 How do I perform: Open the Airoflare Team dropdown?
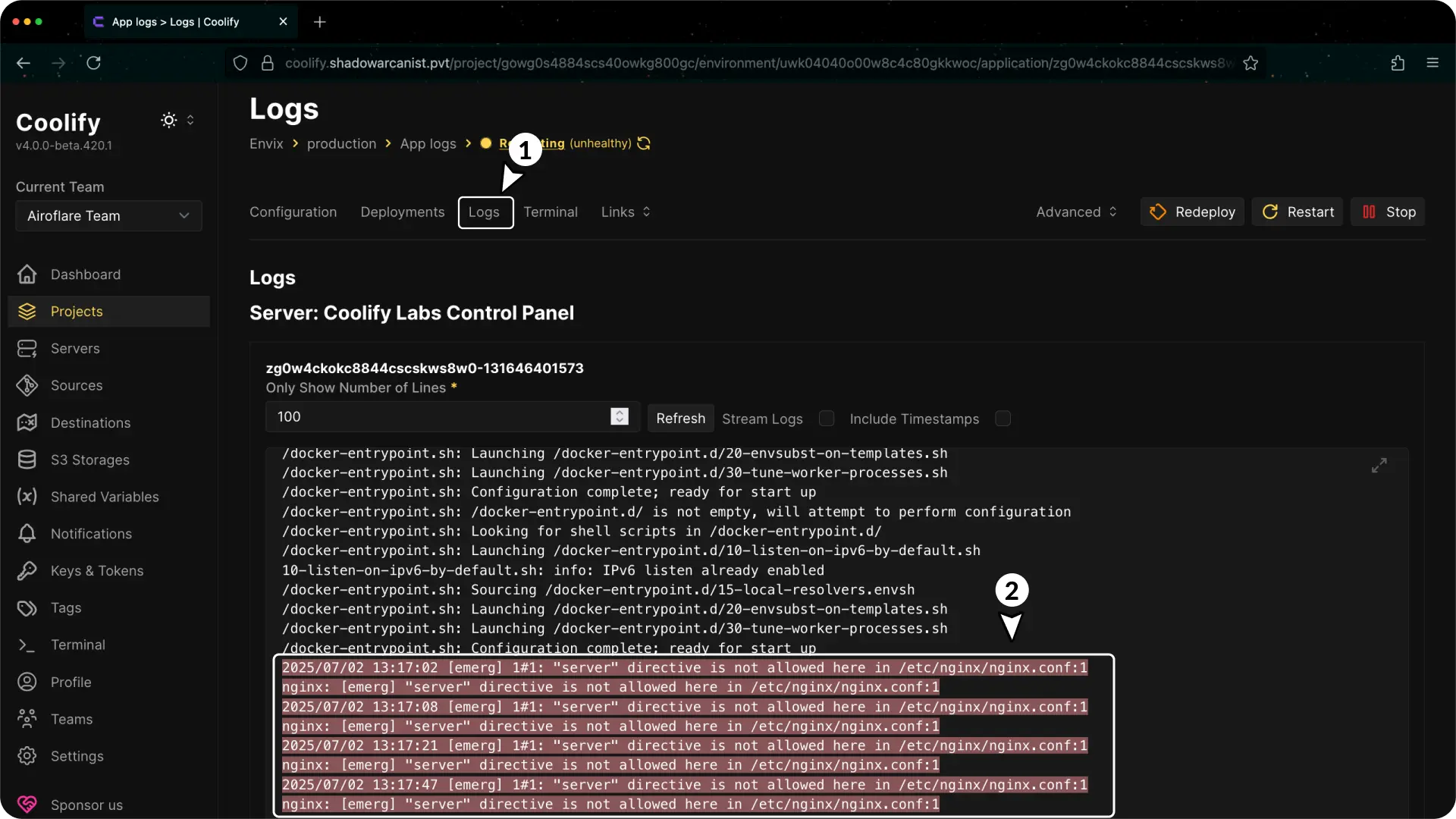click(x=109, y=216)
